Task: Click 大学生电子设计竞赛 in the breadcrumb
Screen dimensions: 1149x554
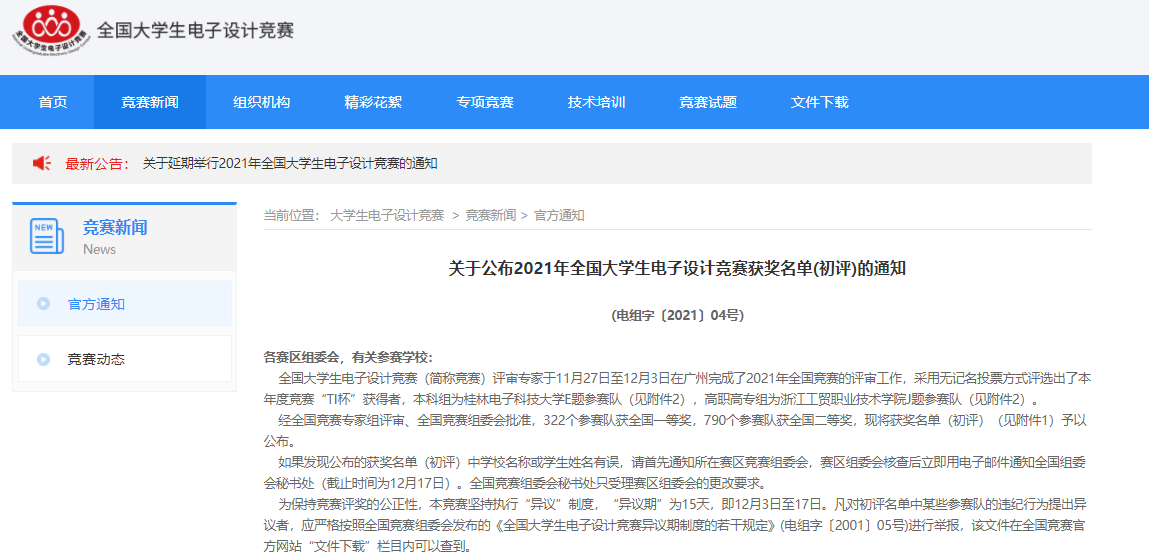Action: (387, 215)
